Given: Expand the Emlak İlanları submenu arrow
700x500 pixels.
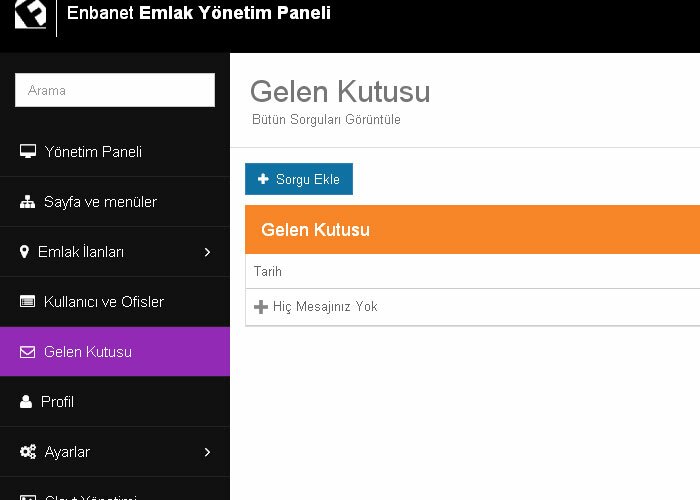Looking at the screenshot, I should coord(207,252).
